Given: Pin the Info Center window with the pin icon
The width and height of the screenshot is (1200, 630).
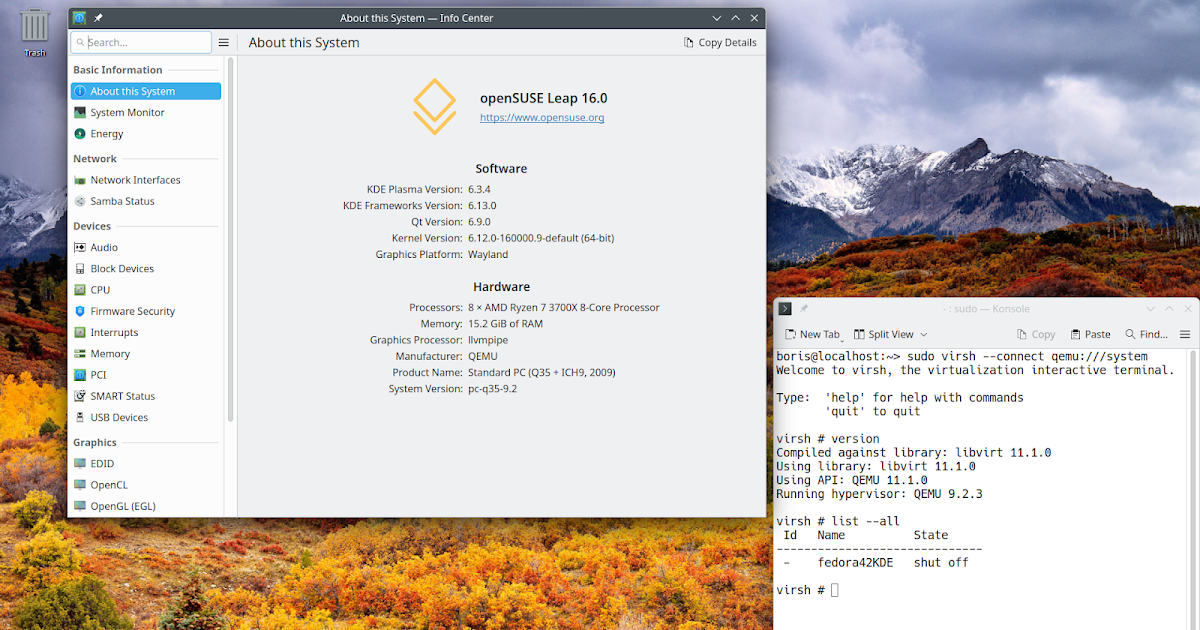Looking at the screenshot, I should (98, 18).
